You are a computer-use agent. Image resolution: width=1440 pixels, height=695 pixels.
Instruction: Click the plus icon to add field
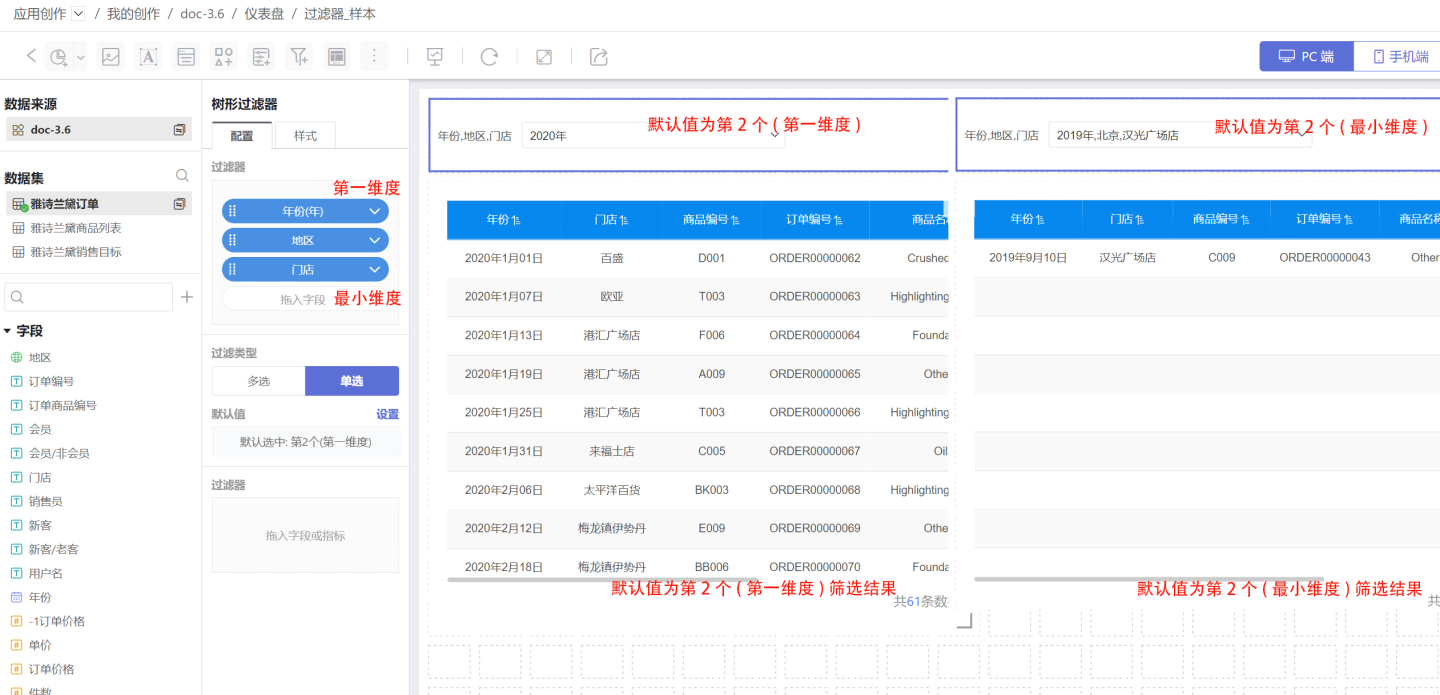click(x=186, y=297)
